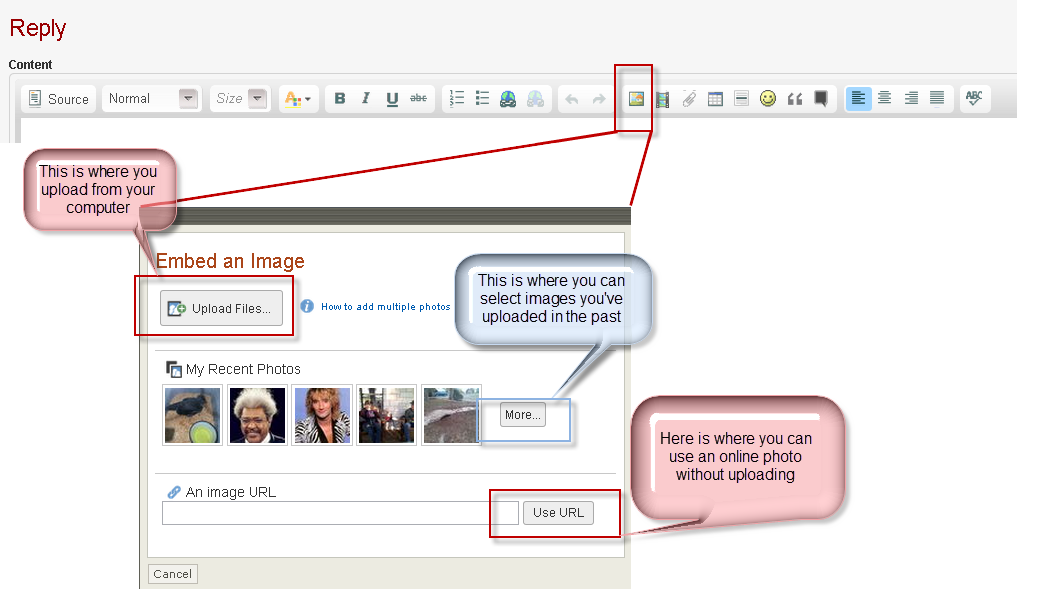Insert a bulleted list
This screenshot has height=589, width=1056.
pos(482,99)
